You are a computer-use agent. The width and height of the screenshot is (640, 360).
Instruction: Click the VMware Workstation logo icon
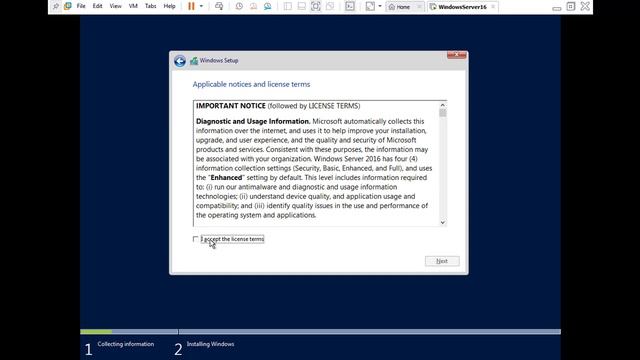[68, 6]
